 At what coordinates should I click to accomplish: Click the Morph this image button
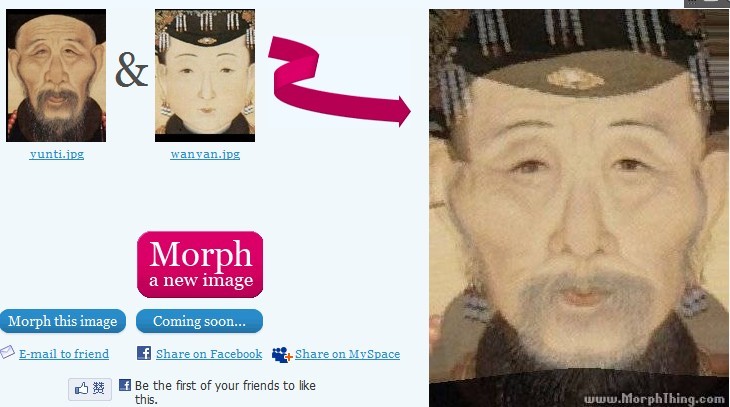[x=63, y=321]
